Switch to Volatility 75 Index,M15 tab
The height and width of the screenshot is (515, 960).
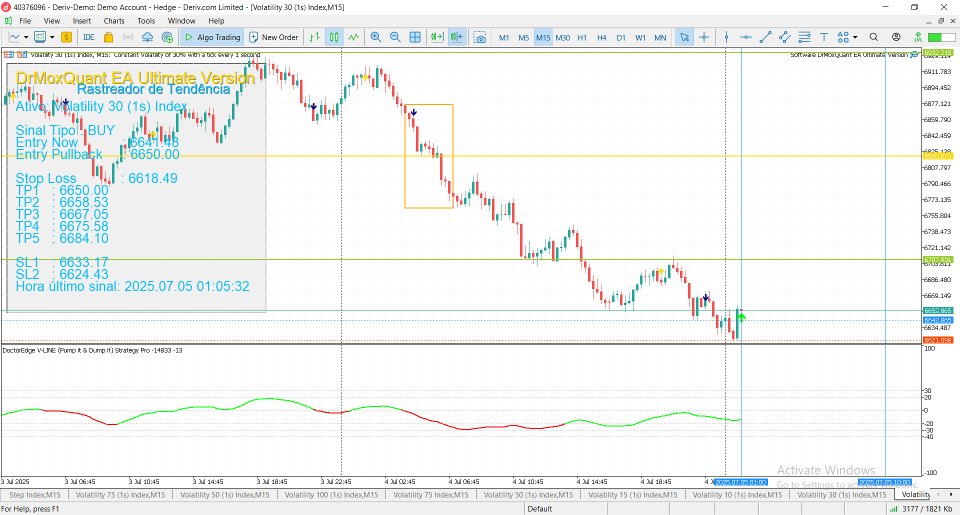[430, 495]
